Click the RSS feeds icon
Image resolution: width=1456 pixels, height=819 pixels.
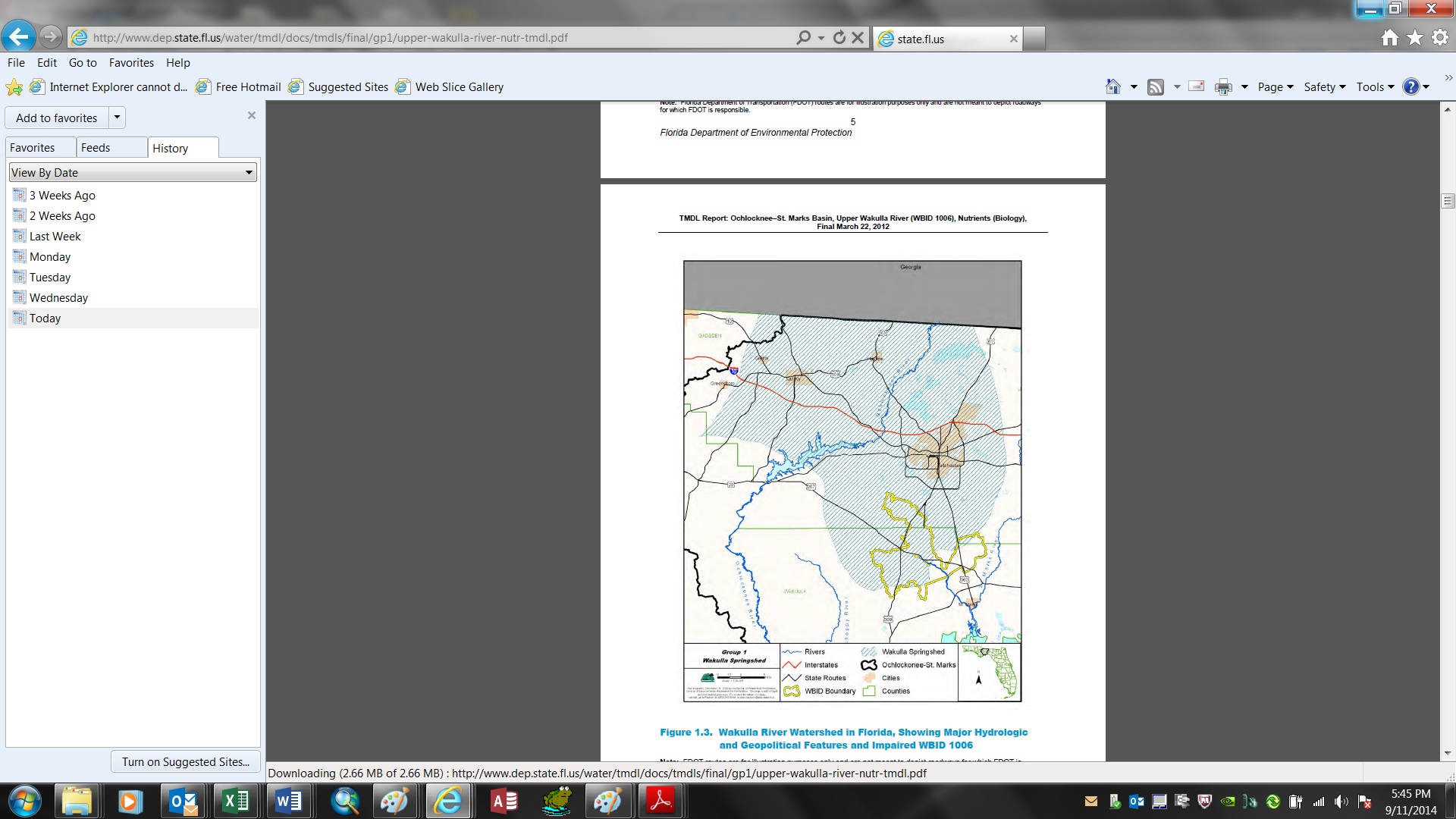(1155, 87)
